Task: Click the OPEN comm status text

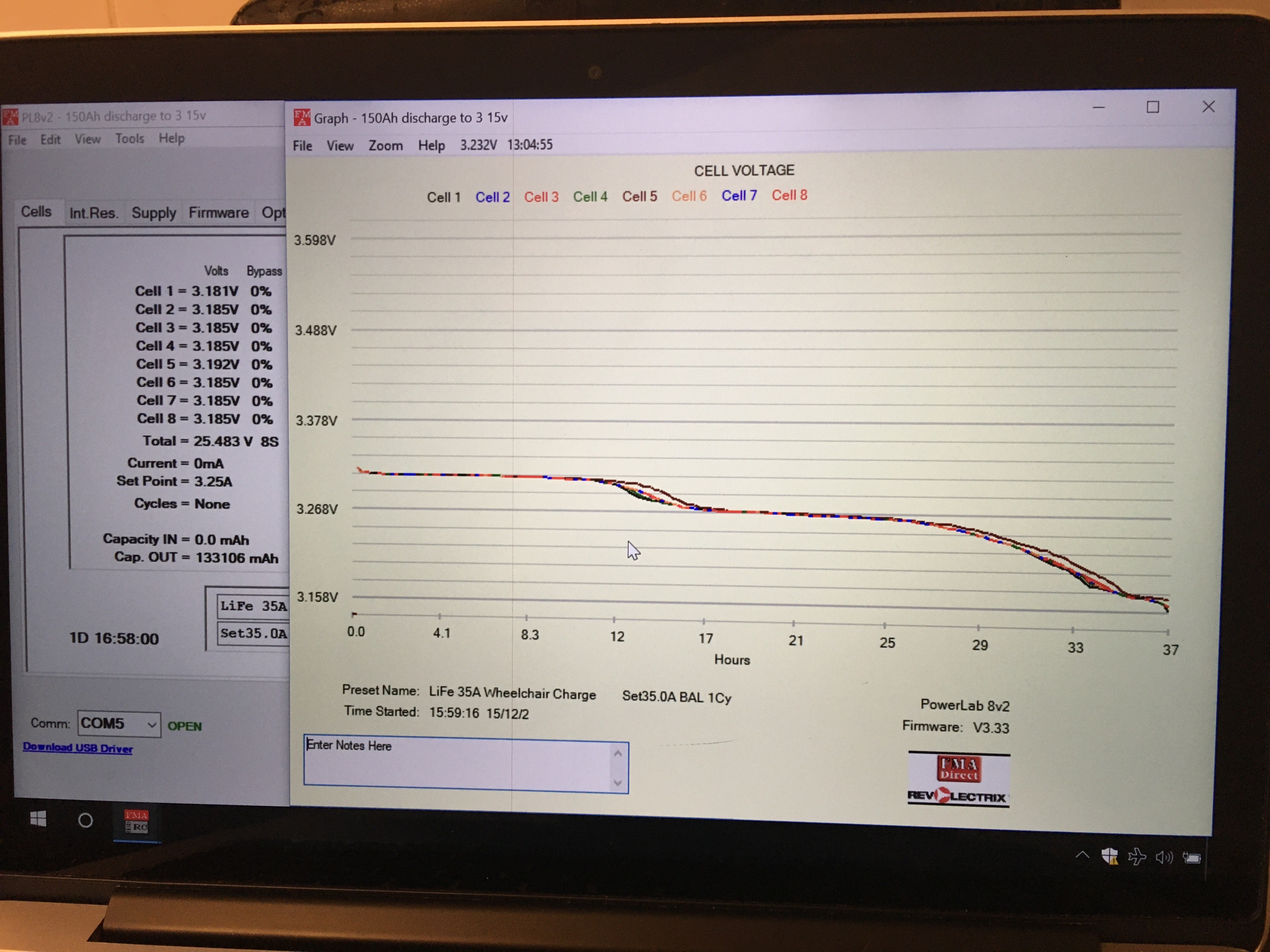Action: pos(184,726)
